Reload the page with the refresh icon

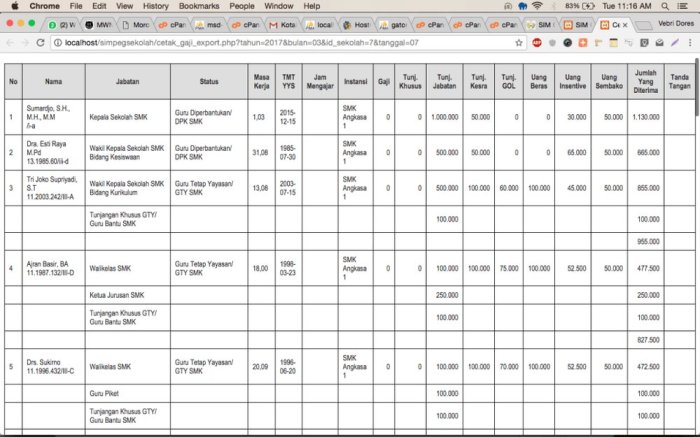tap(40, 43)
